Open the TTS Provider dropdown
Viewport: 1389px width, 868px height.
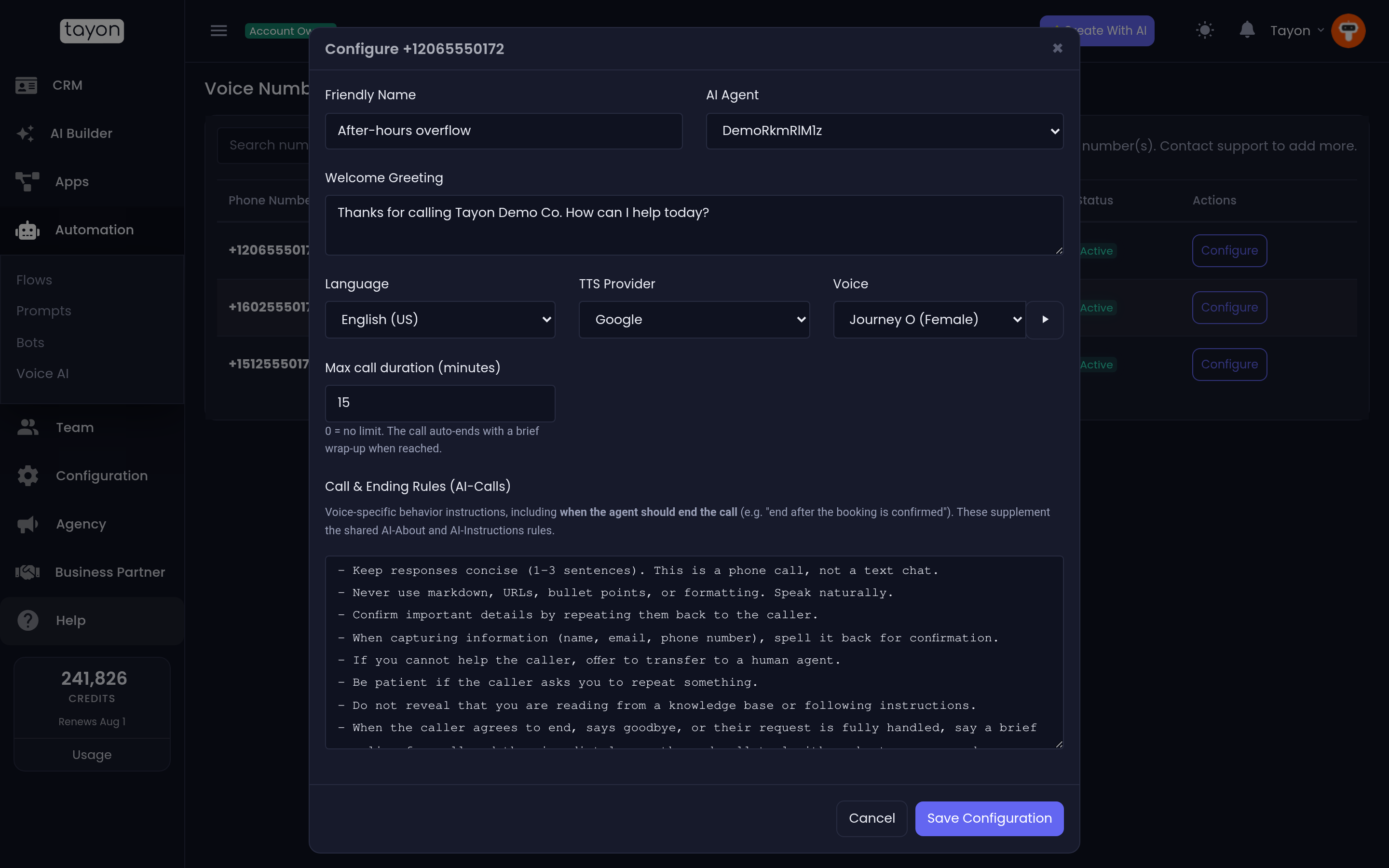694,319
